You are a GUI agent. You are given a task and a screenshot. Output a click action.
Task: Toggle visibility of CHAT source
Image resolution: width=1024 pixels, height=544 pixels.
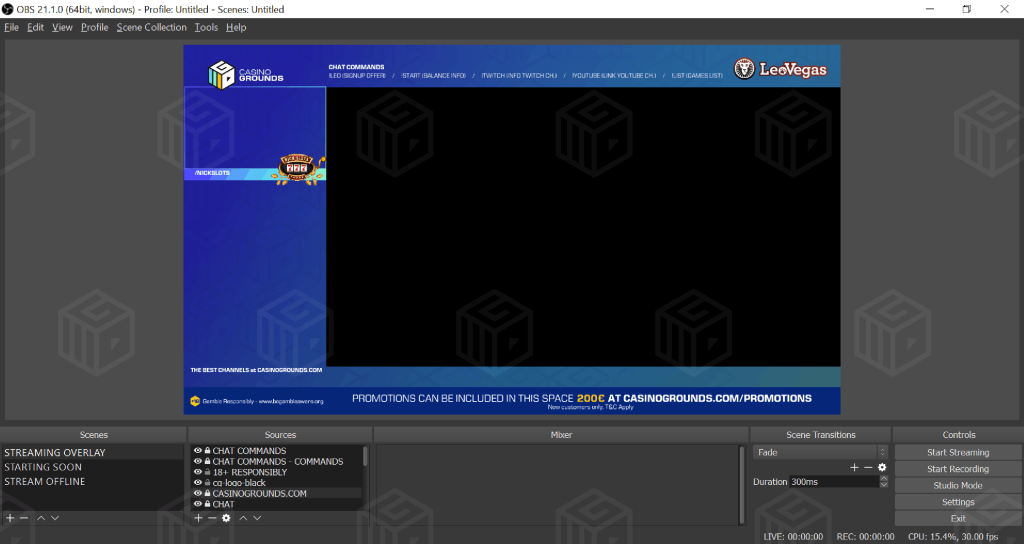click(198, 504)
